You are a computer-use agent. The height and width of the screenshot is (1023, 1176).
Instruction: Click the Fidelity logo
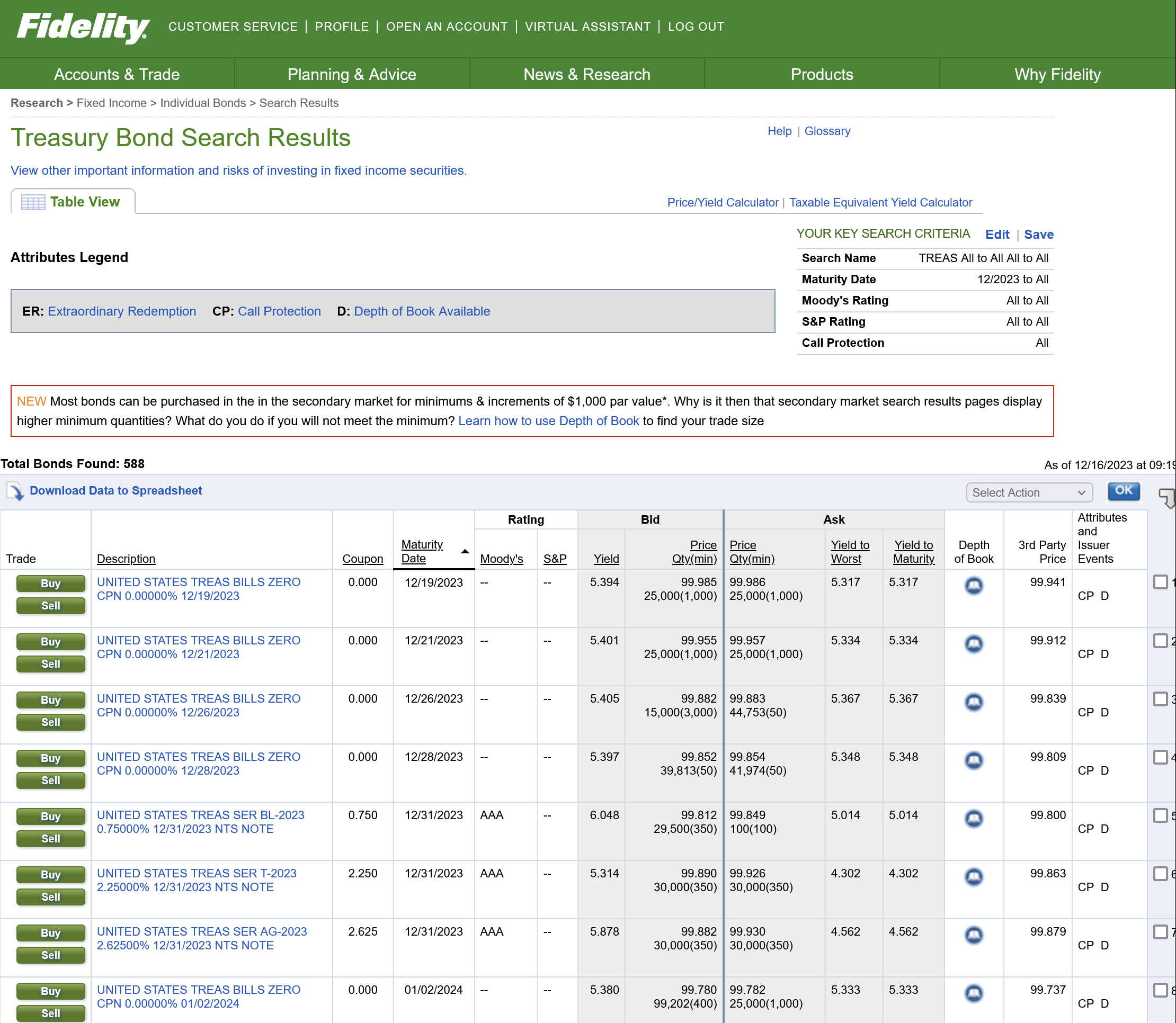click(83, 27)
